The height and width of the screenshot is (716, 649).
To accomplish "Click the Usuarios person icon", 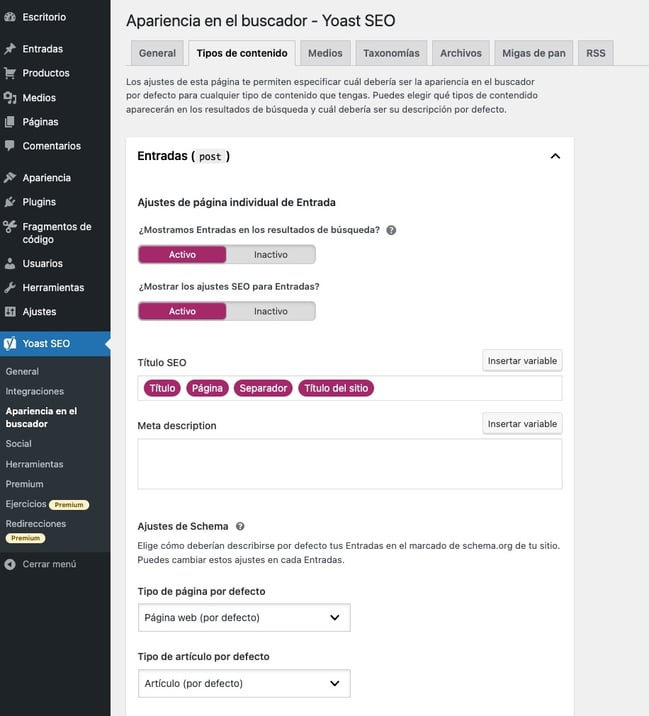I will pos(10,263).
